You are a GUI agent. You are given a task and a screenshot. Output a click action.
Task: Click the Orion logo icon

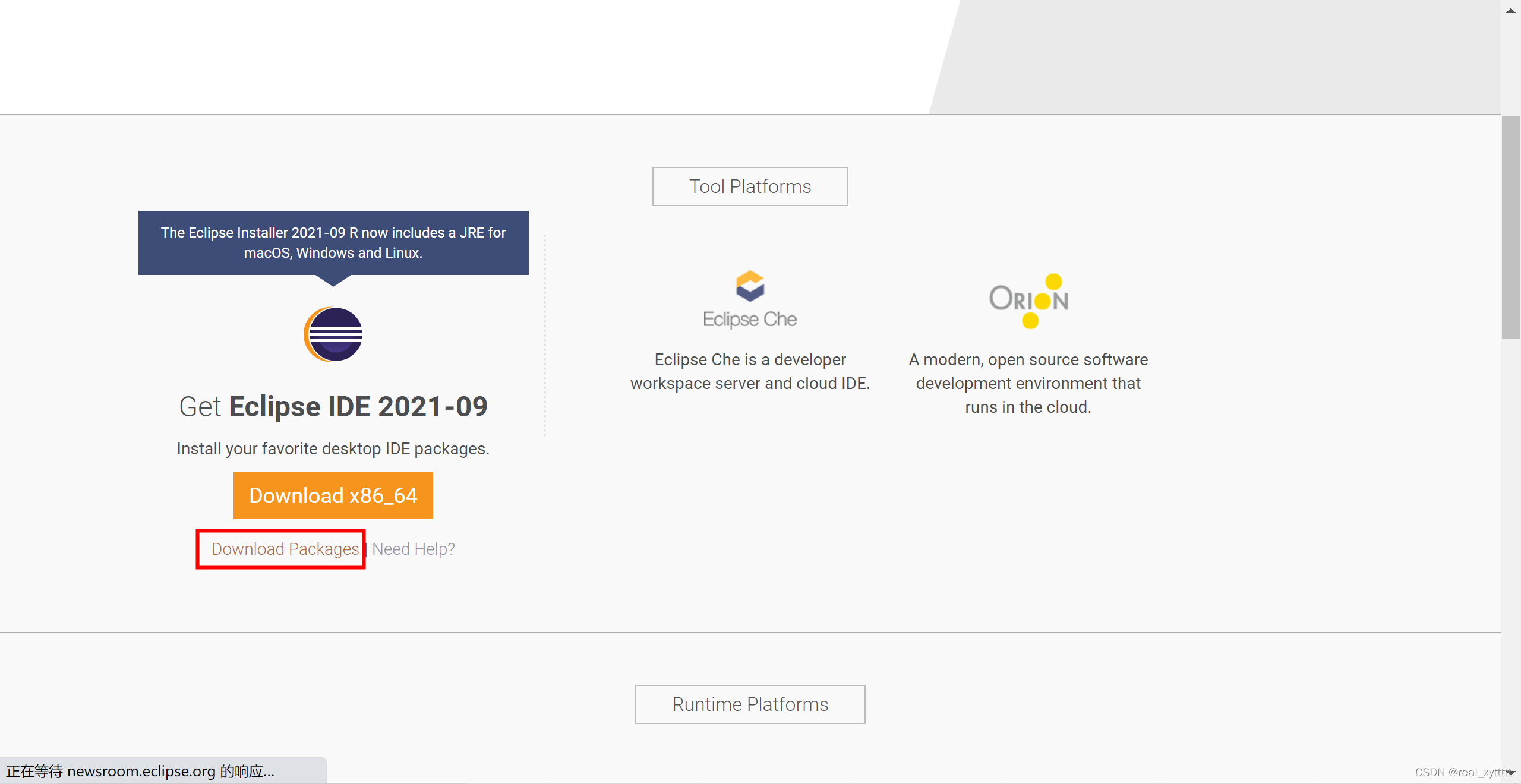1028,300
